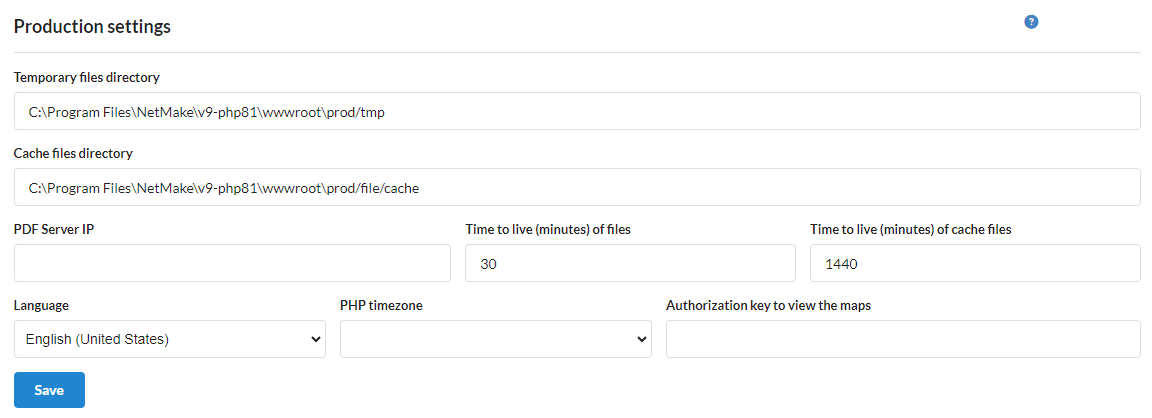The height and width of the screenshot is (418, 1152).
Task: Click the Cache files directory label
Action: pyautogui.click(x=73, y=153)
